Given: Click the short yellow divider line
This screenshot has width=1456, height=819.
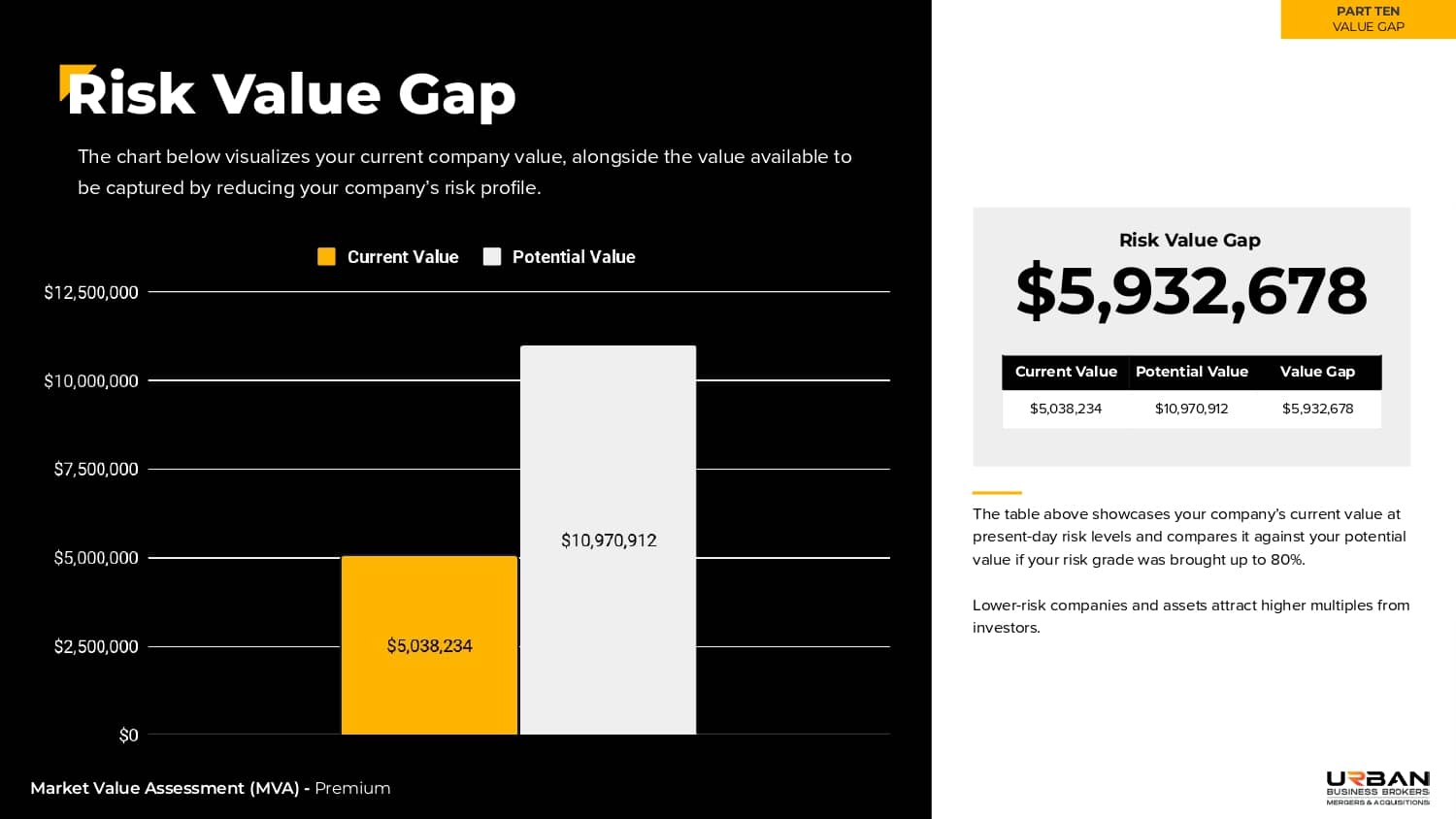Looking at the screenshot, I should (x=997, y=493).
